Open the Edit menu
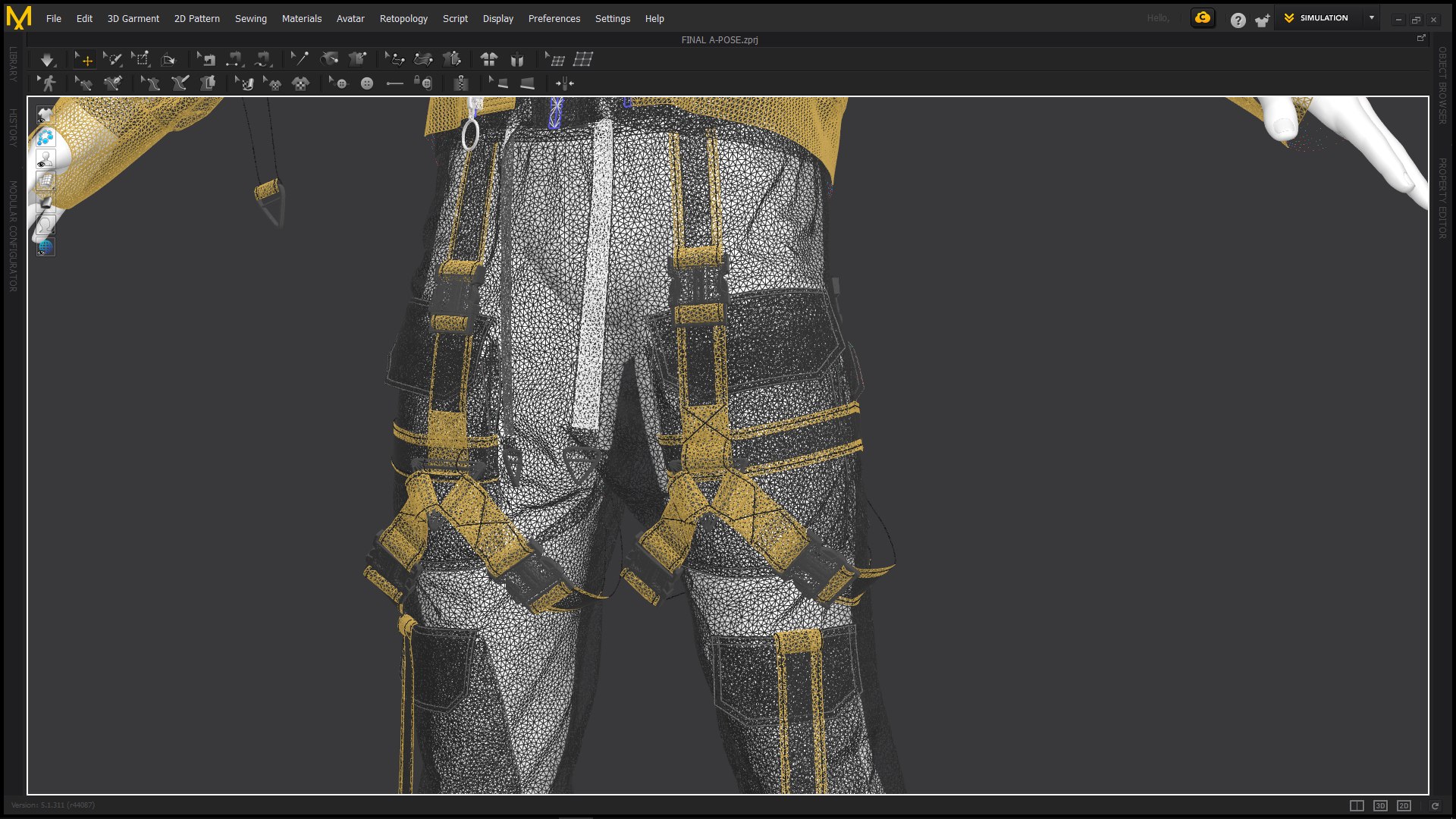The image size is (1456, 819). (x=84, y=18)
